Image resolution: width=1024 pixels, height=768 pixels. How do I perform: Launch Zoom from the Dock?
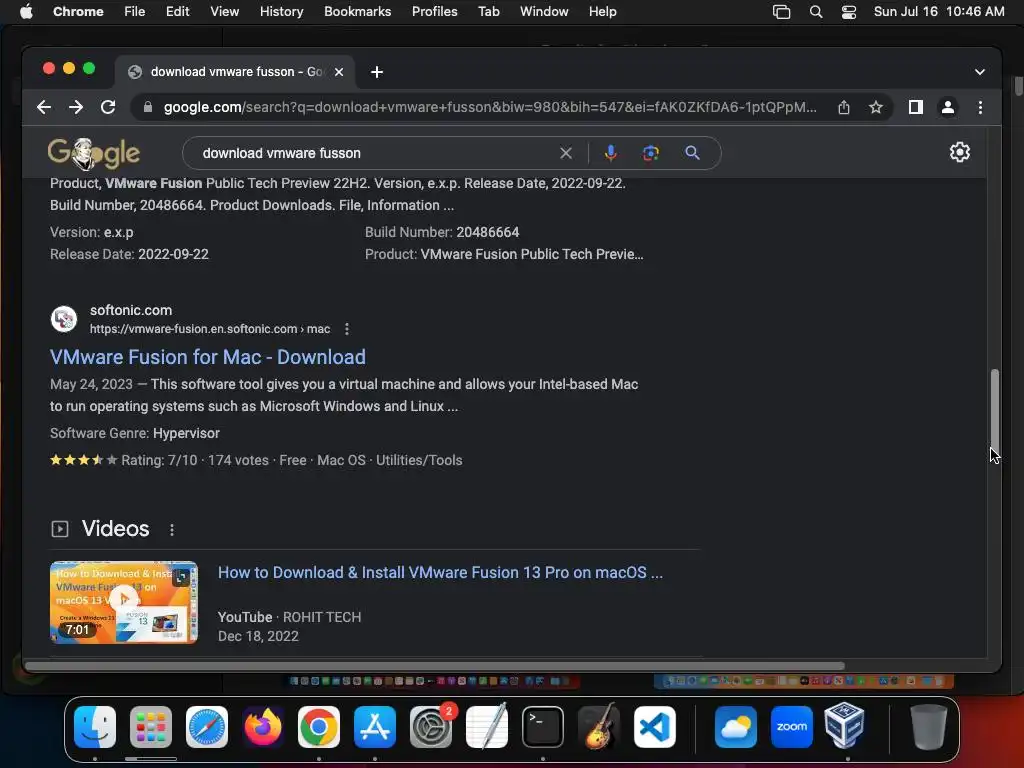pos(792,727)
